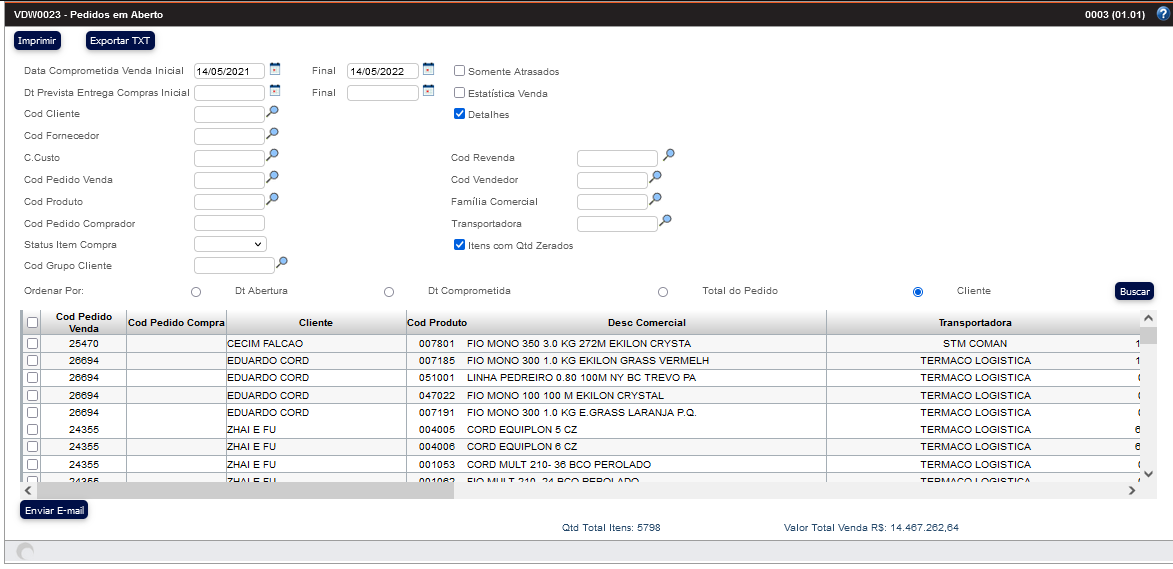Open Cod Produto search lookup
Screen dimensions: 1173x569
272,200
